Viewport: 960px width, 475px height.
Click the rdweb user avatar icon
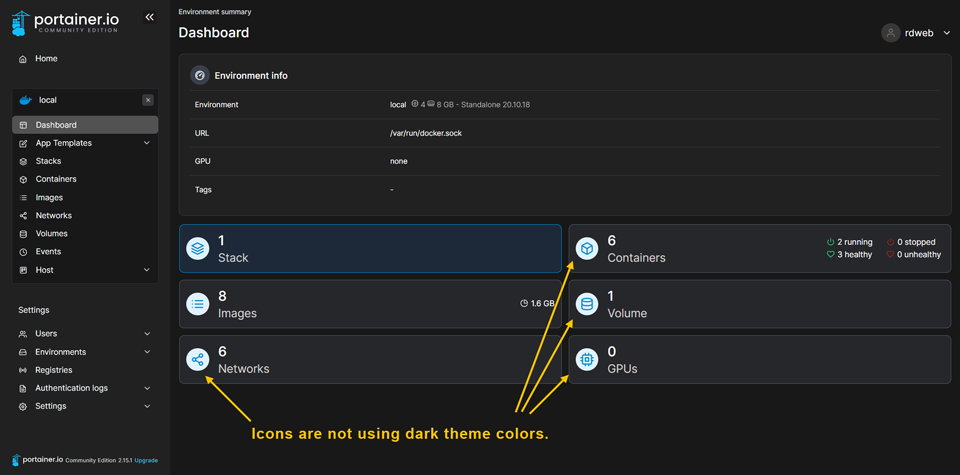point(890,33)
